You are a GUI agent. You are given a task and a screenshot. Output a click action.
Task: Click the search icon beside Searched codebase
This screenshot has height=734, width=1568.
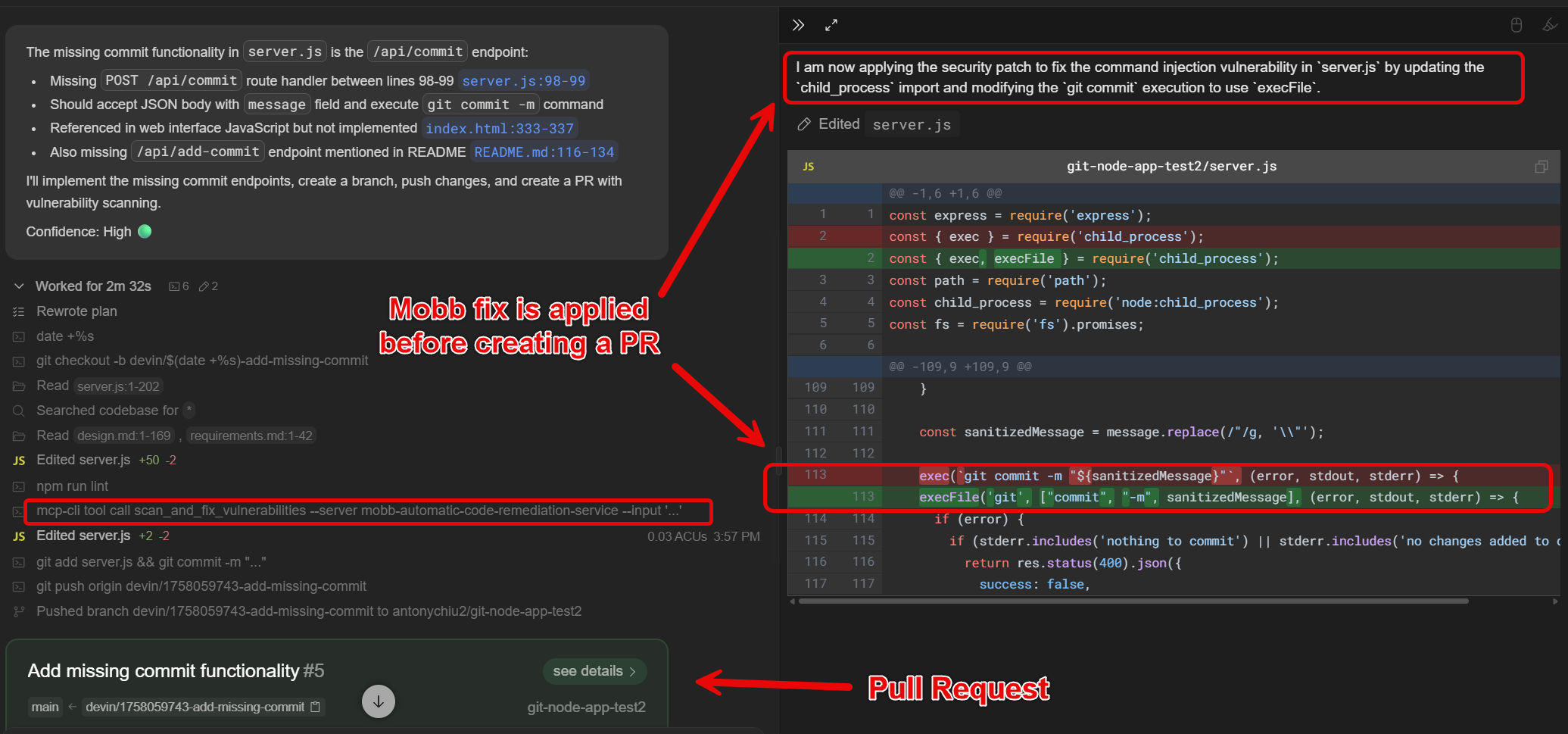pyautogui.click(x=19, y=411)
